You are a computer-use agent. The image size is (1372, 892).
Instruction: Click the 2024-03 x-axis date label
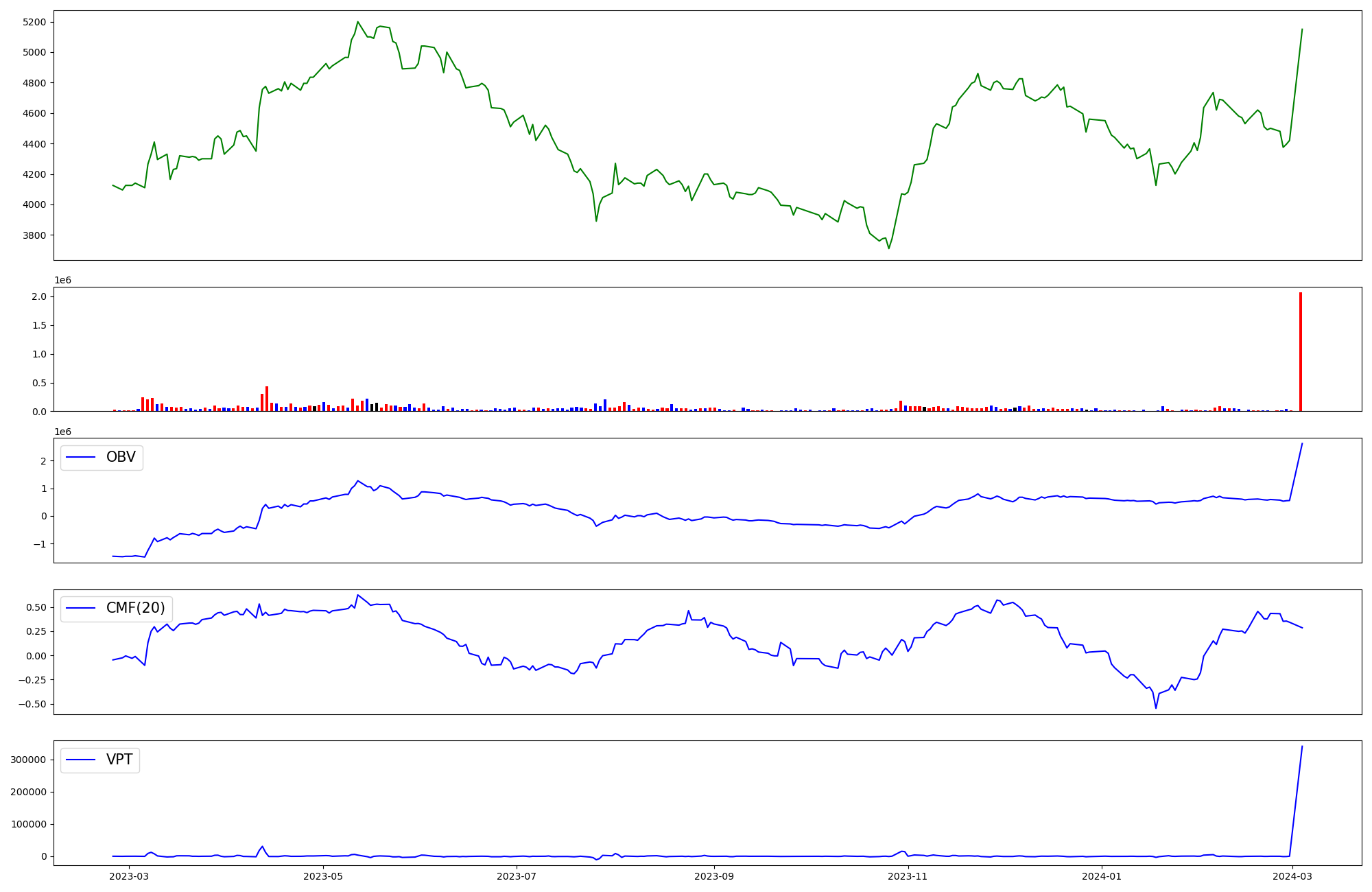coord(1292,876)
